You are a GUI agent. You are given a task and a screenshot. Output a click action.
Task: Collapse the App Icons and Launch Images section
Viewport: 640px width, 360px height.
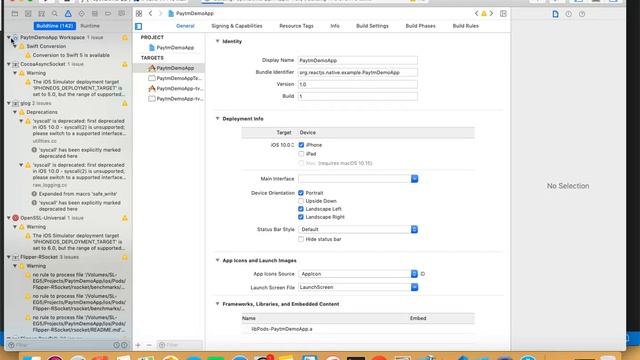coord(218,260)
